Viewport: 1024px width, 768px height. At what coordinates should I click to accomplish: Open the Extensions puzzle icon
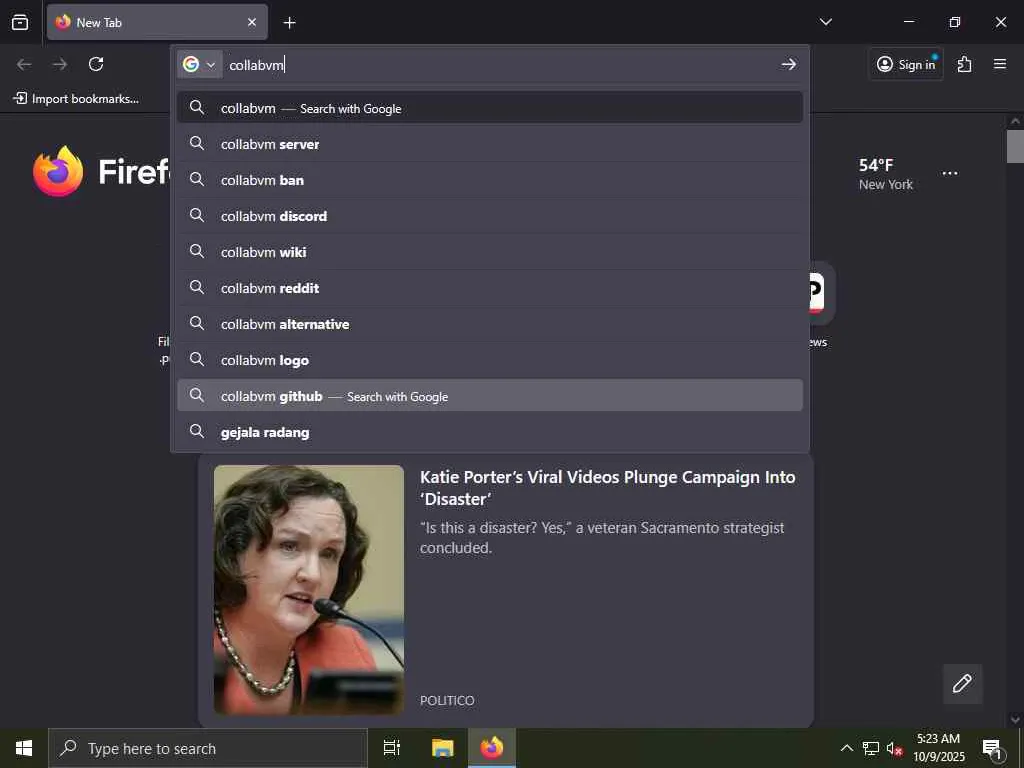tap(964, 64)
